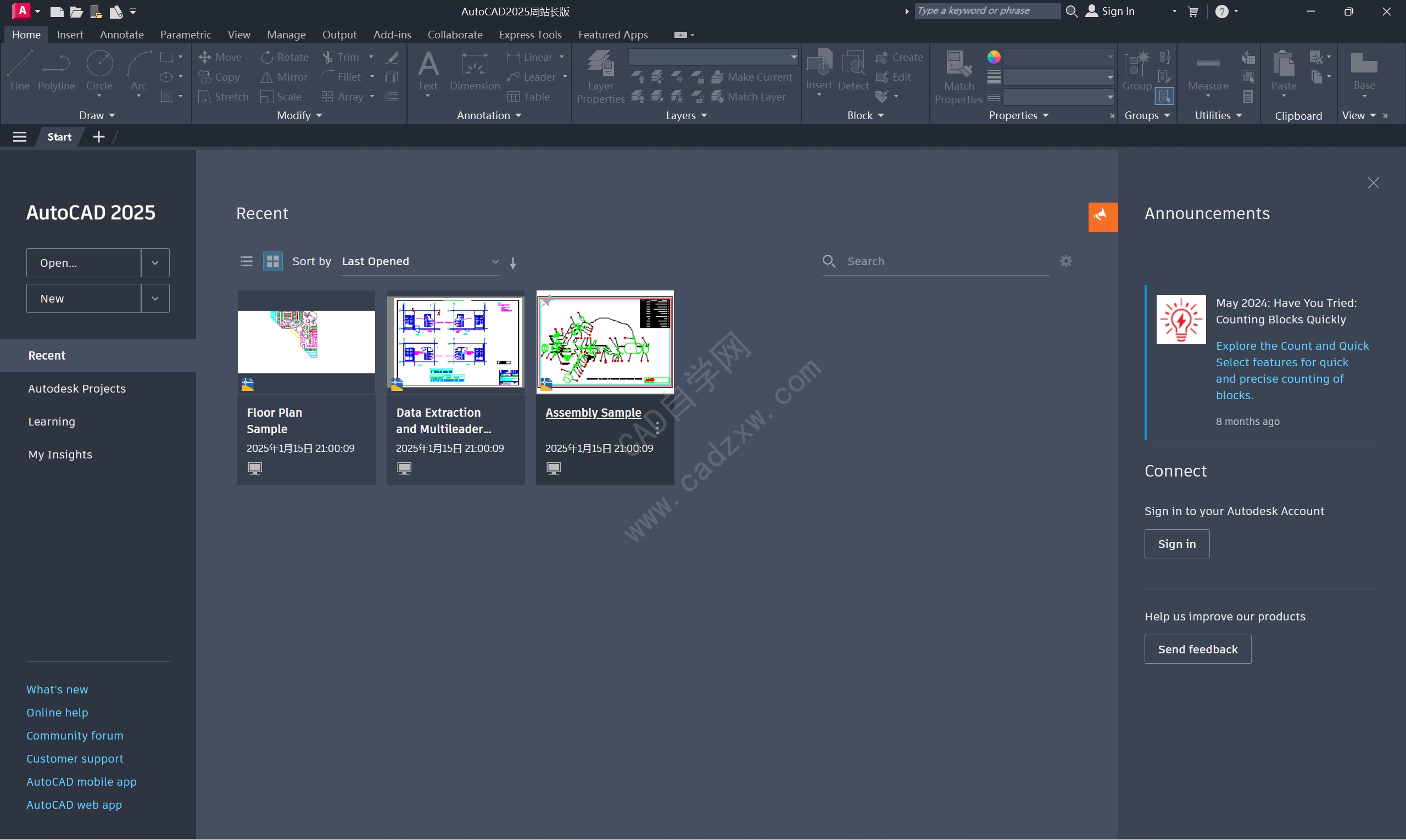1406x840 pixels.
Task: Click the object color wheel swatch
Action: 994,57
